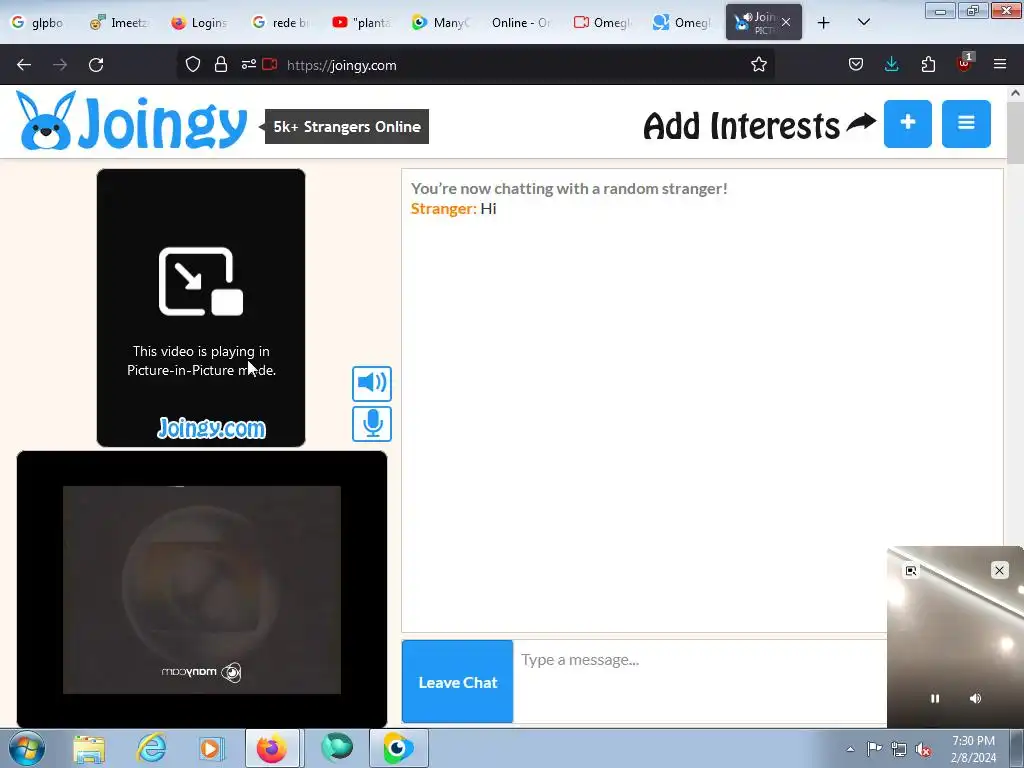Switch to the glpbo Google tab
This screenshot has height=768, width=1024.
coord(39,23)
